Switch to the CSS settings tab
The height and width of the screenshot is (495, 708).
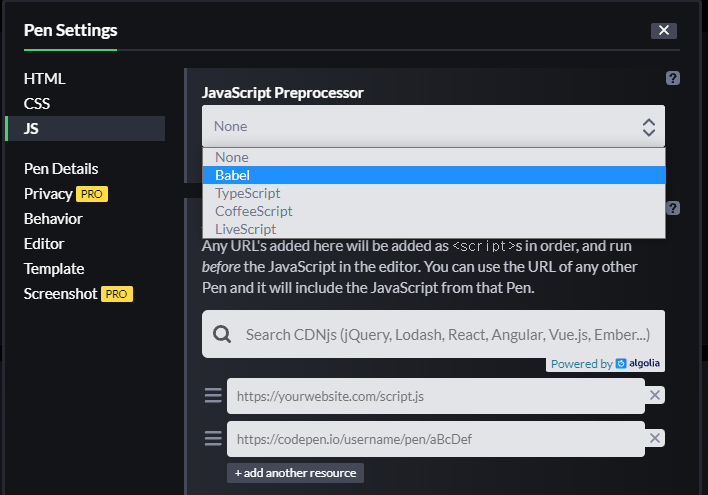pyautogui.click(x=37, y=103)
